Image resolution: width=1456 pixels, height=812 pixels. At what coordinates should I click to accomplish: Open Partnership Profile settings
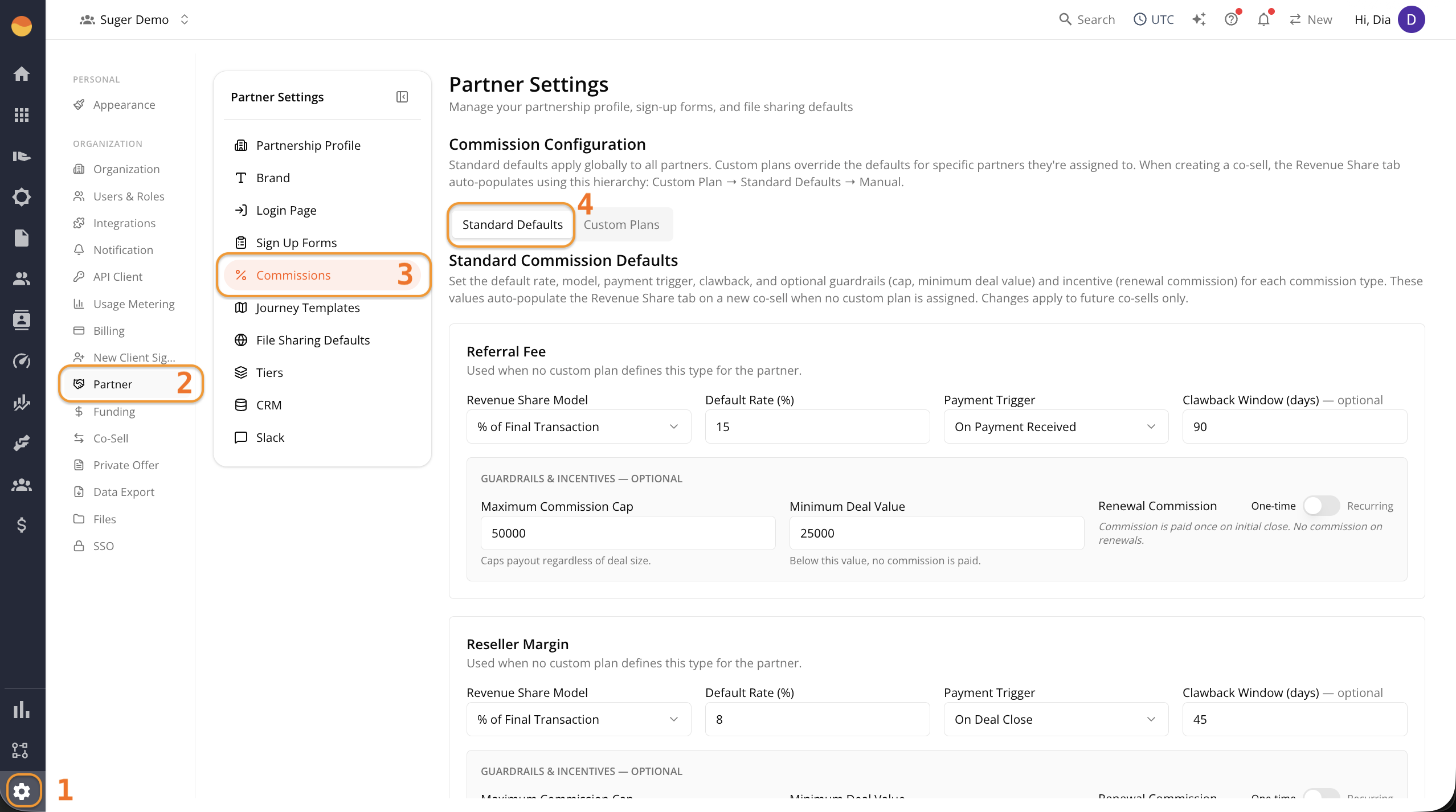coord(322,145)
